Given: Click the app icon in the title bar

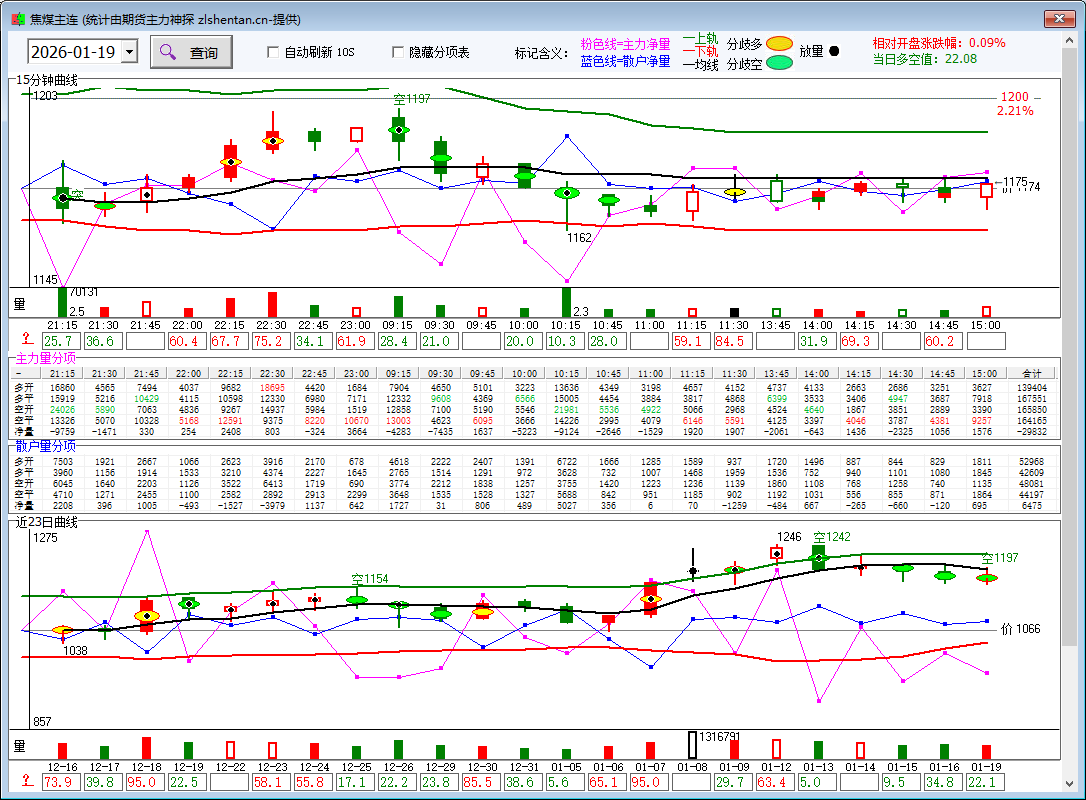Looking at the screenshot, I should [x=17, y=19].
